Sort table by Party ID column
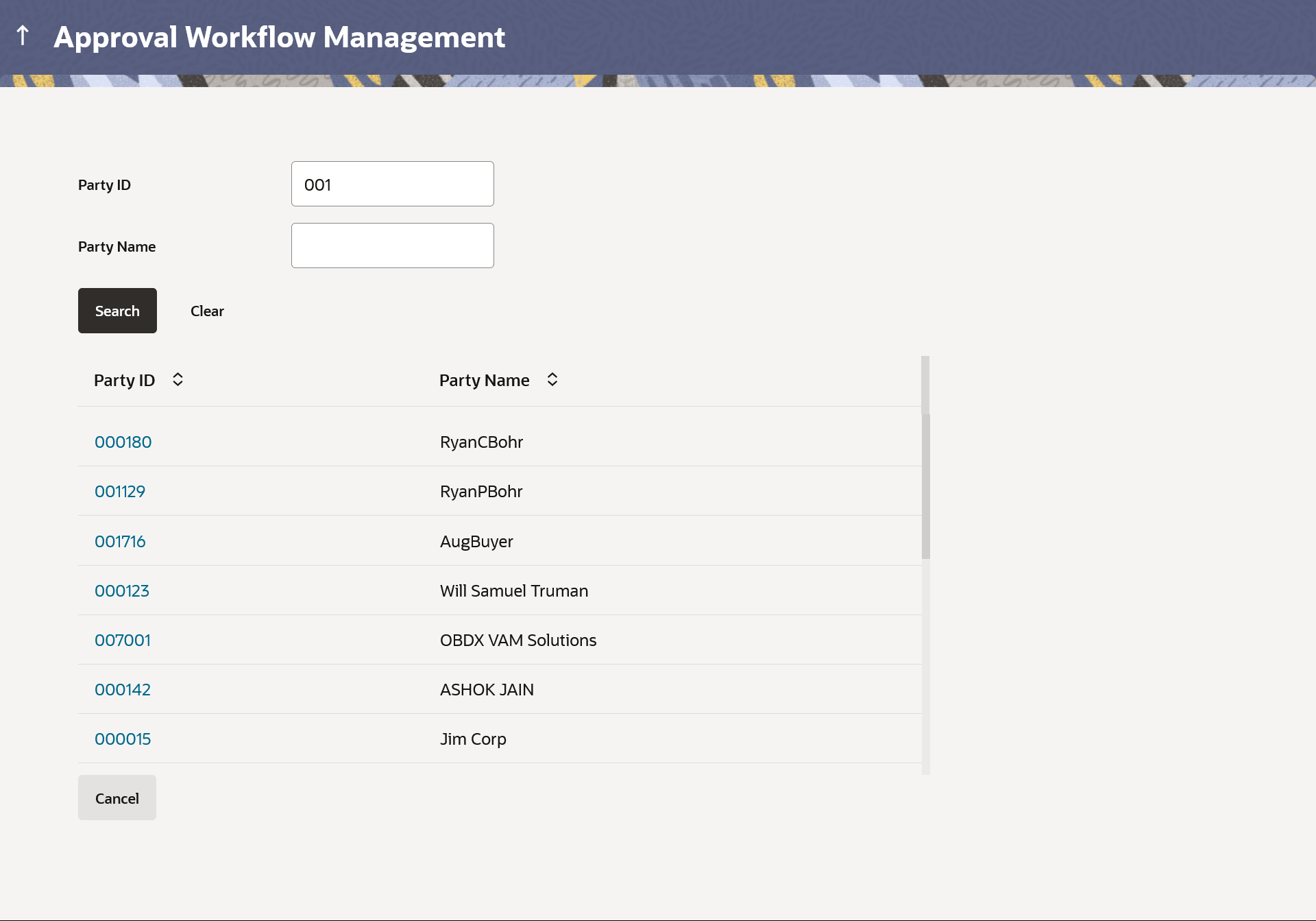 point(178,380)
